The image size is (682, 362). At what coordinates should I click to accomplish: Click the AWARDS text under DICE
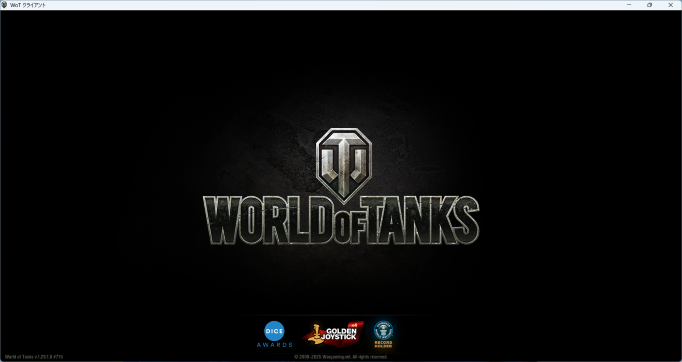(274, 345)
